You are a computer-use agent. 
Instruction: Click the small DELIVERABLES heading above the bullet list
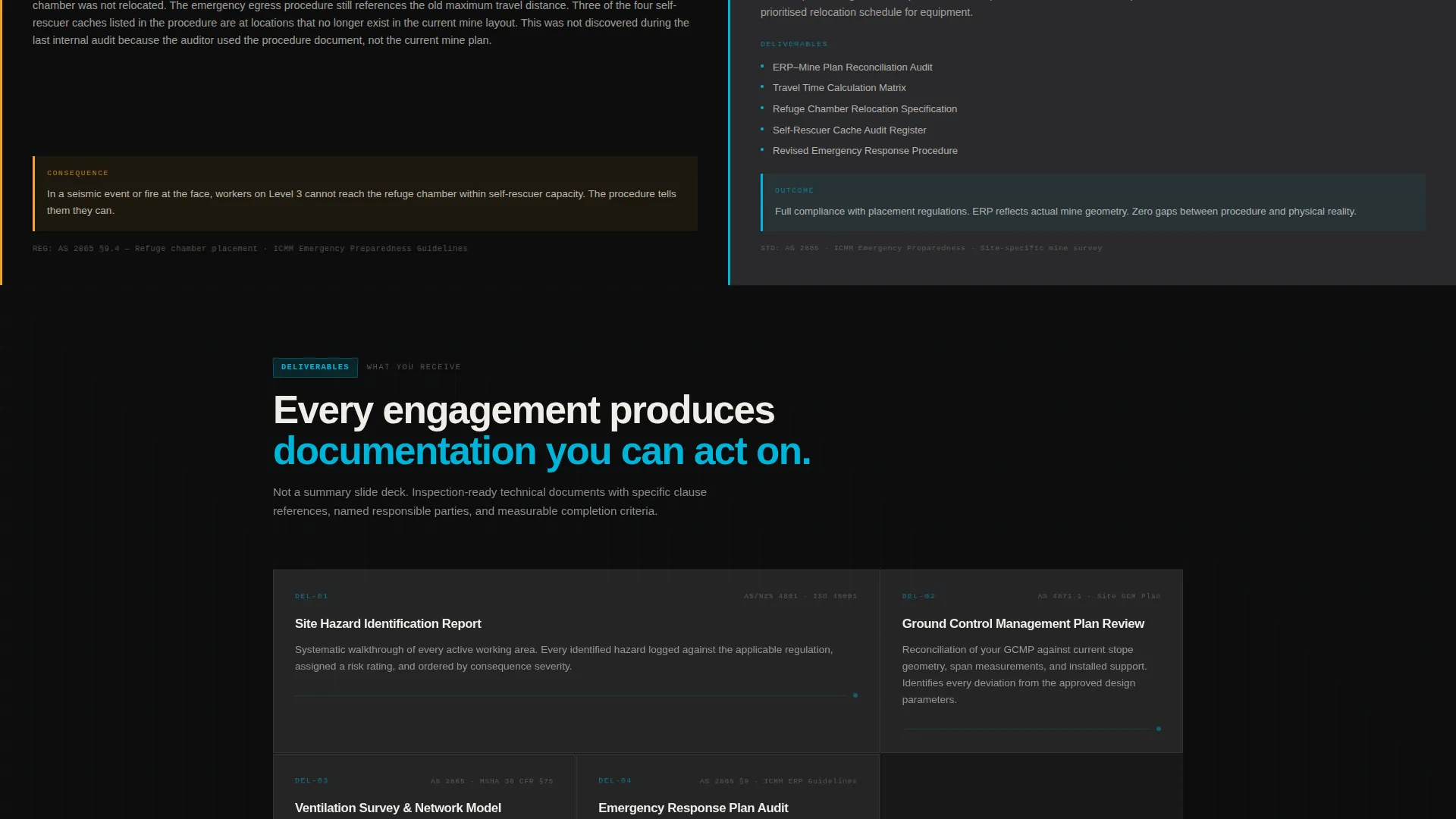point(794,44)
